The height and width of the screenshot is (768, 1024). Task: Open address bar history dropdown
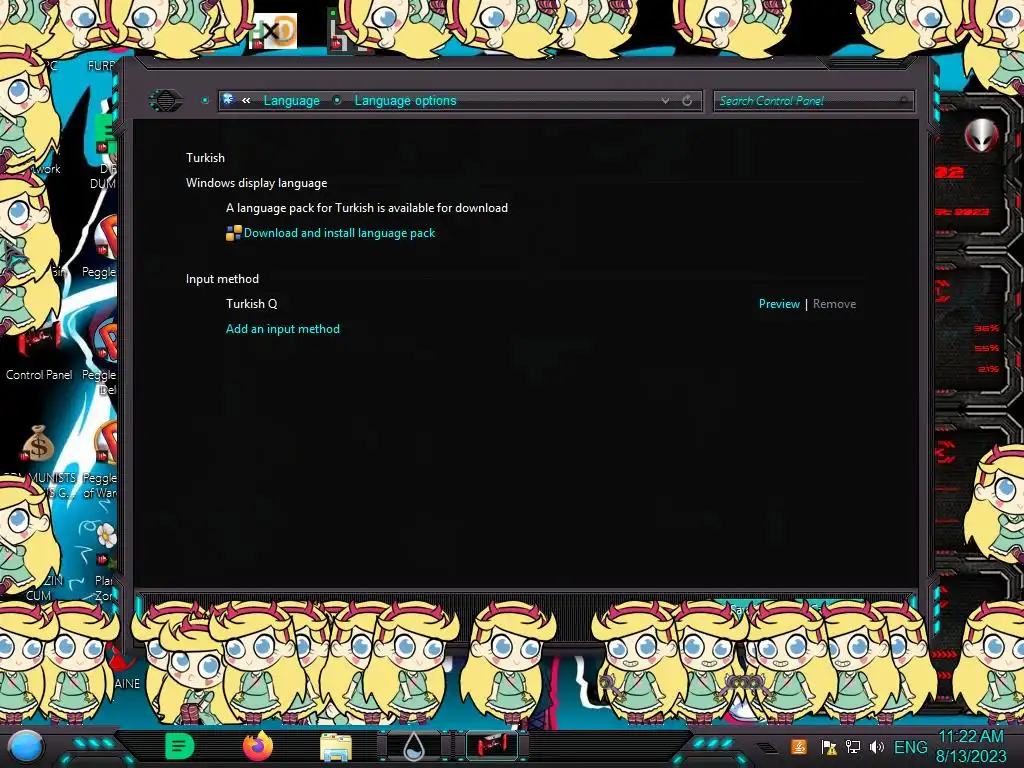point(665,101)
